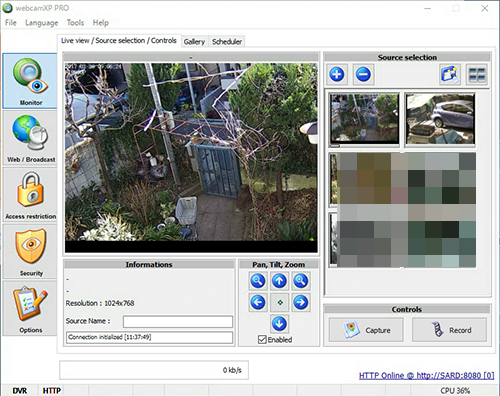Click the webcamXP app icon in title bar
Image resolution: width=500 pixels, height=396 pixels.
tap(7, 8)
